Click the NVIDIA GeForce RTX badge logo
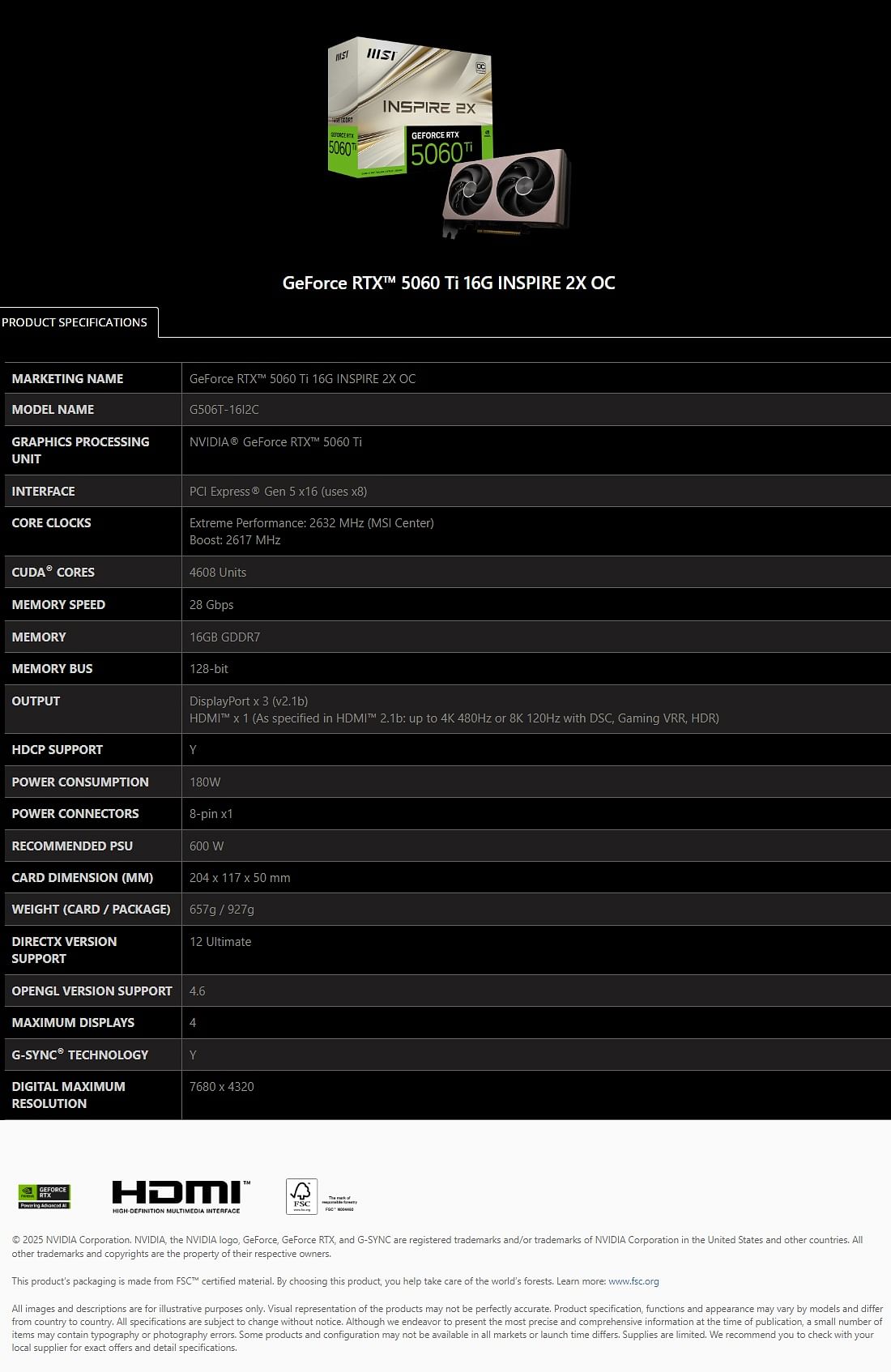Viewport: 891px width, 1372px height. click(45, 1196)
